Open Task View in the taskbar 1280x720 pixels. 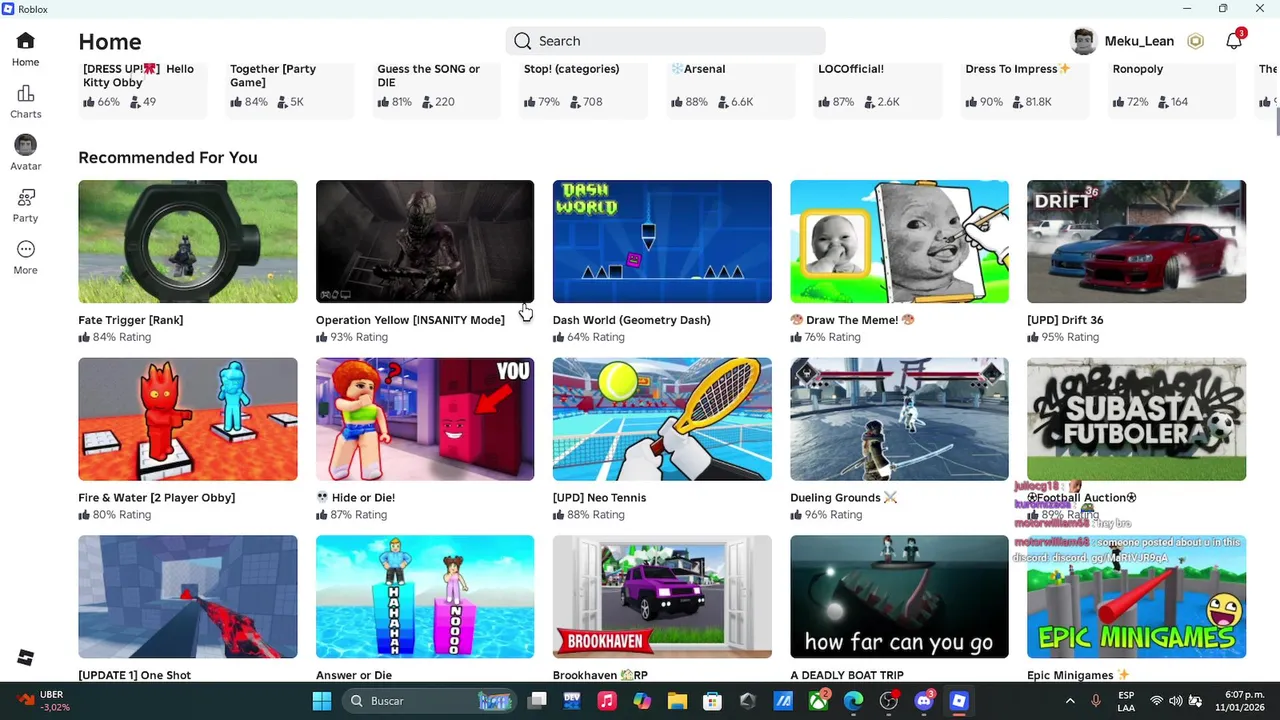coord(538,701)
